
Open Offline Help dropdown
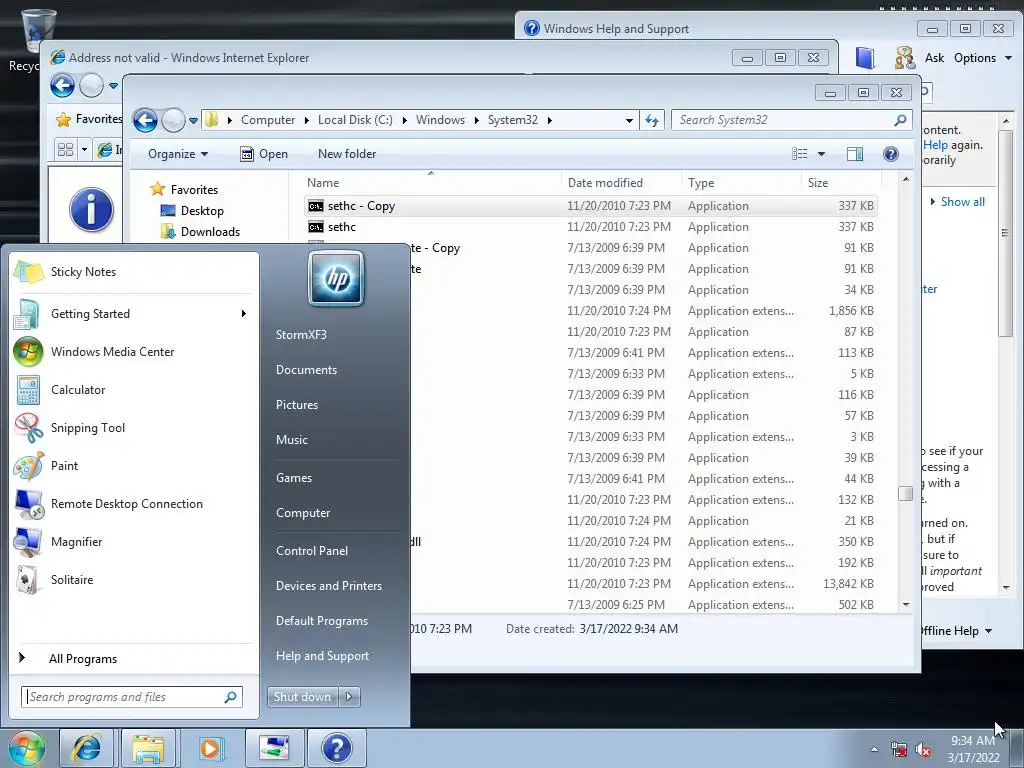point(956,631)
